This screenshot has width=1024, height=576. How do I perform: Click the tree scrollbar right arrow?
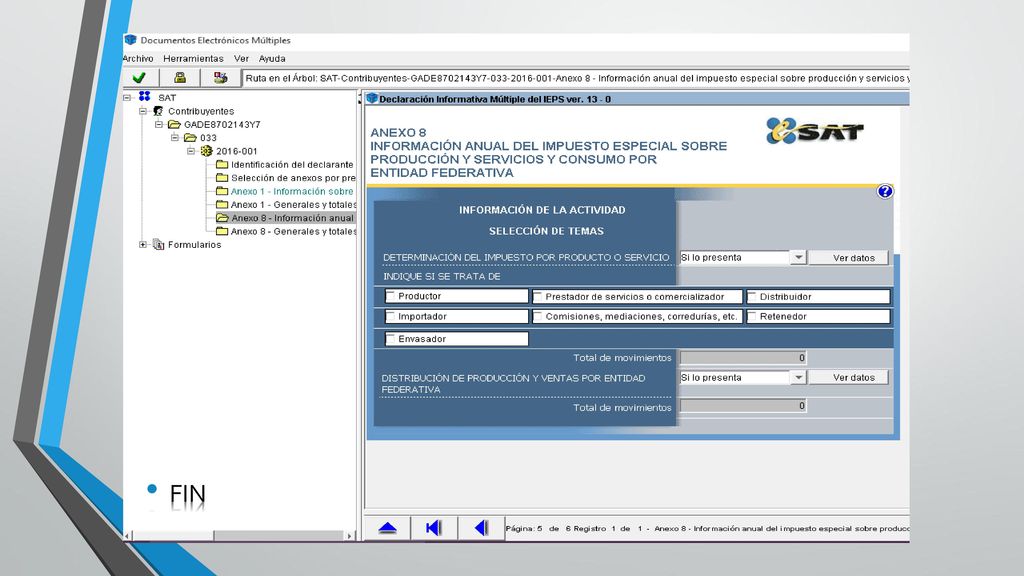[x=349, y=536]
